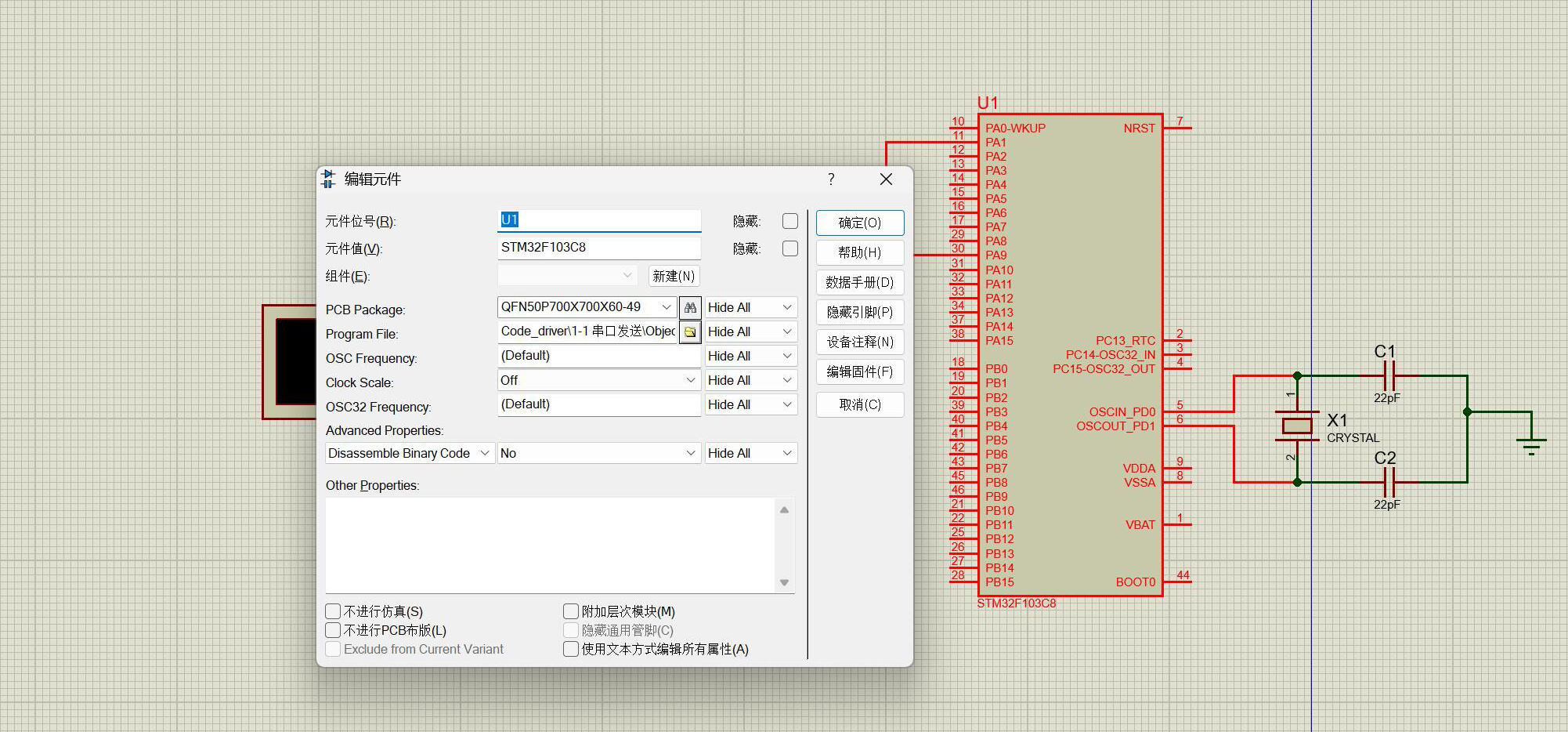The image size is (1568, 732).
Task: Click the component icon in dialog title bar
Action: tap(328, 179)
